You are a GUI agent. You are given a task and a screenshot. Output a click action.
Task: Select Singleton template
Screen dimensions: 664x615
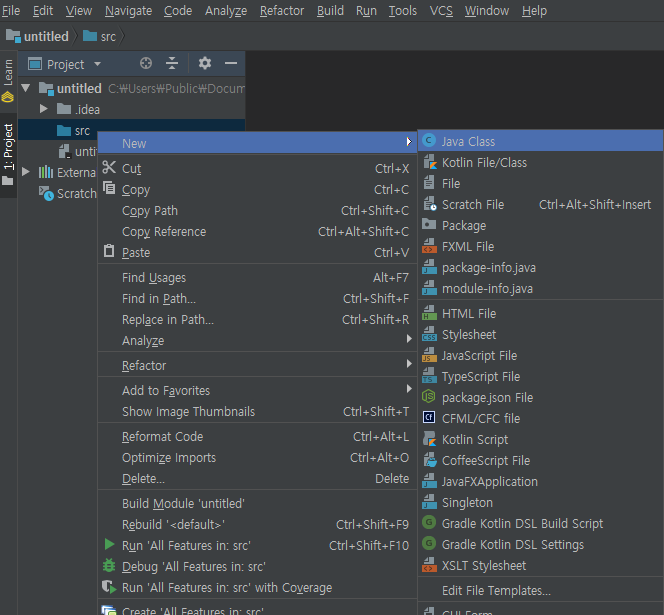click(540, 502)
